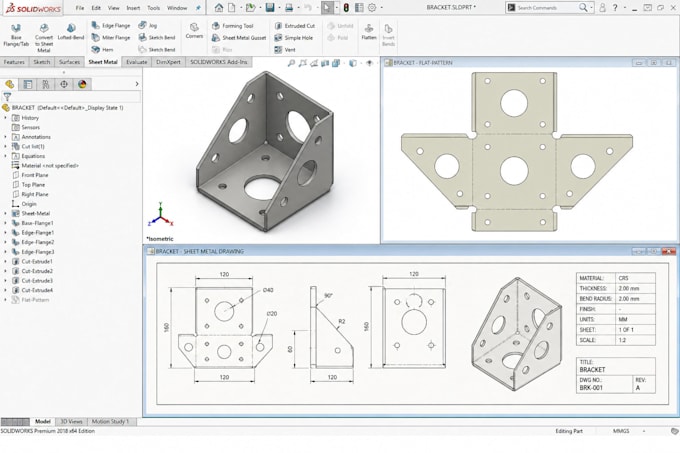Select the Lofted-Bend tool
This screenshot has height=453, width=680.
click(x=71, y=32)
